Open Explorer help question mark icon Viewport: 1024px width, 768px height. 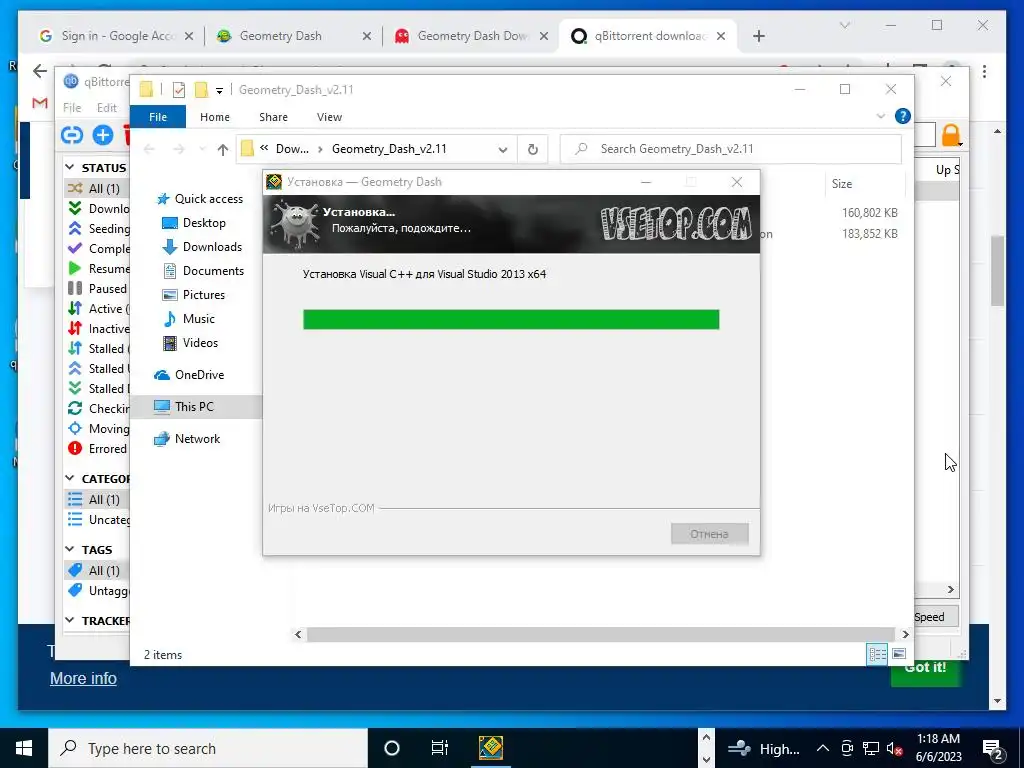click(903, 116)
